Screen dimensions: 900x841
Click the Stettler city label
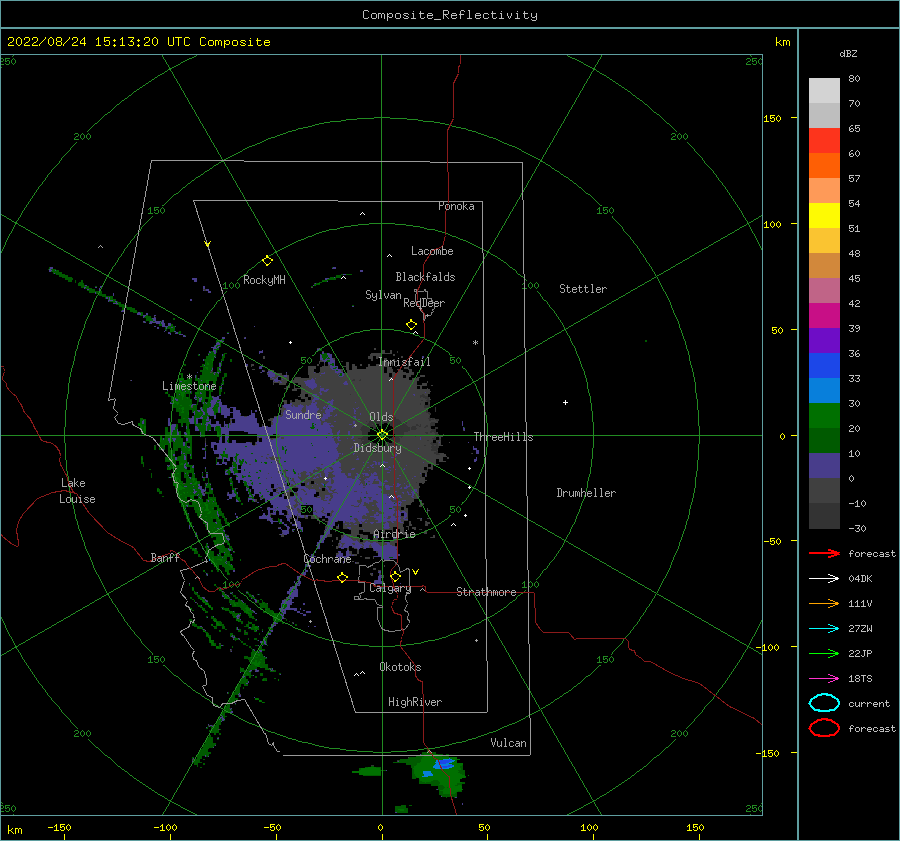coord(583,289)
